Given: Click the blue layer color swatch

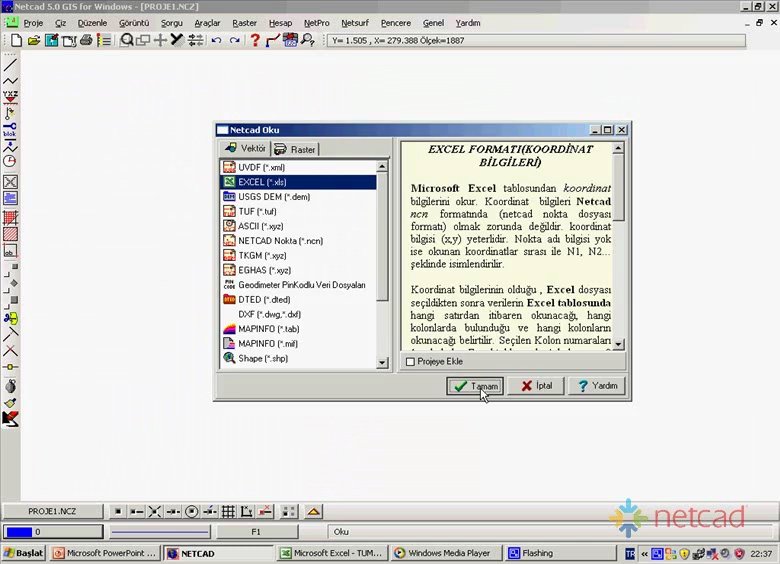Looking at the screenshot, I should click(19, 532).
